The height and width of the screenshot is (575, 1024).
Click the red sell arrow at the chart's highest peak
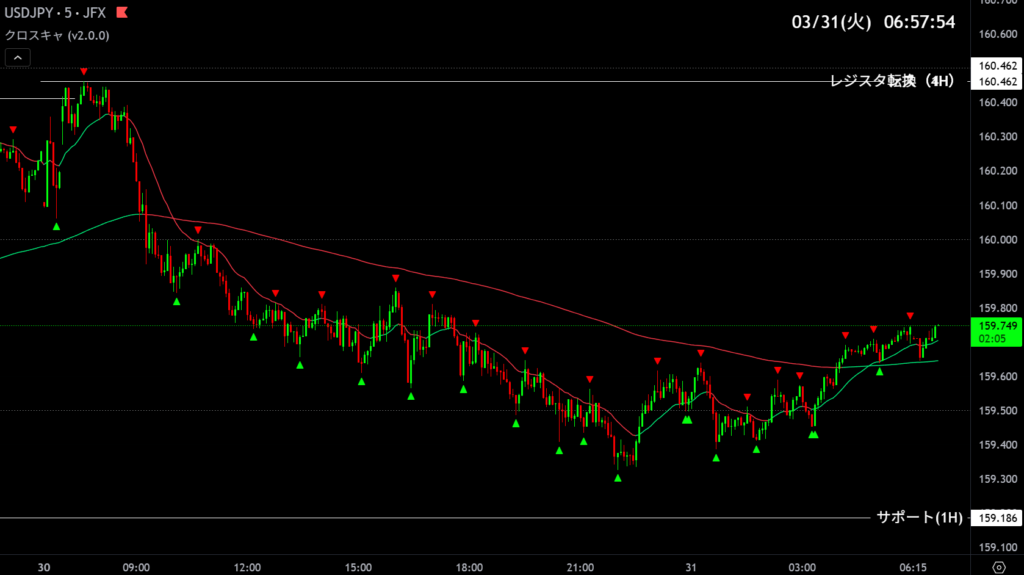pyautogui.click(x=84, y=71)
